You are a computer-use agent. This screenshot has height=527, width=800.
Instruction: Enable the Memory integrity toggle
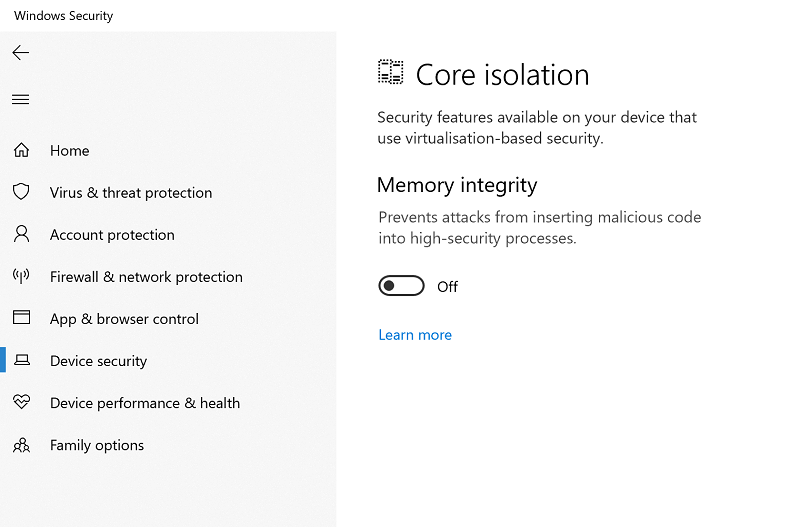pyautogui.click(x=401, y=286)
